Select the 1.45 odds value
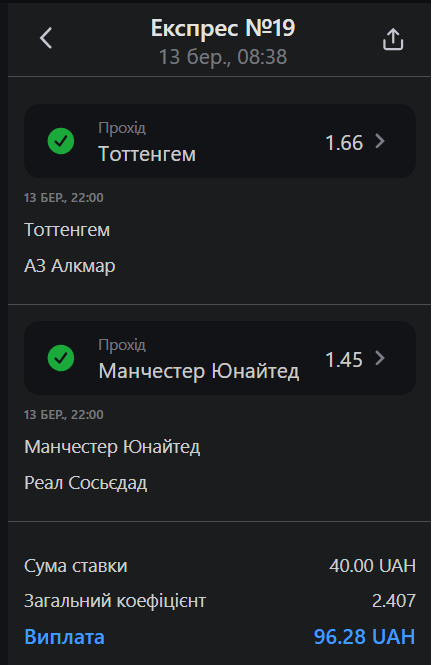Screen dimensions: 432x665 pyautogui.click(x=344, y=360)
